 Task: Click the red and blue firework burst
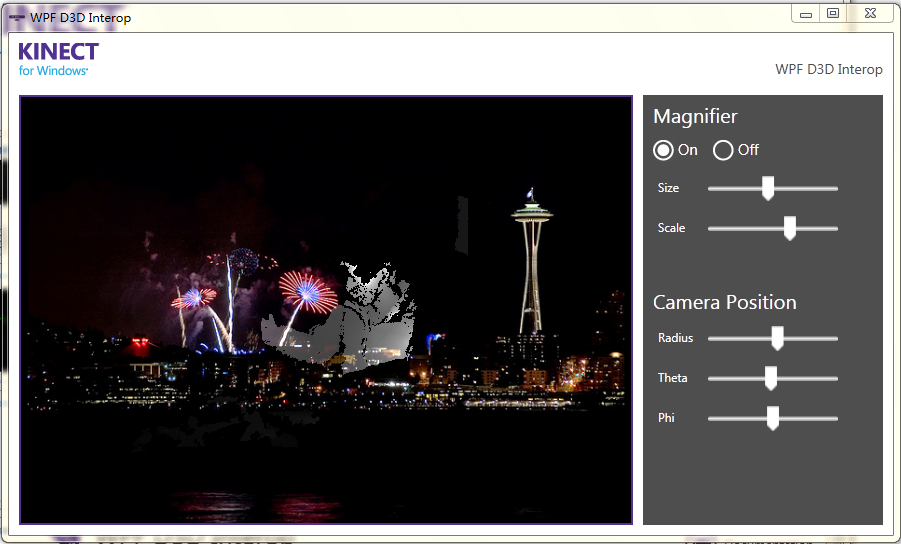click(x=307, y=290)
